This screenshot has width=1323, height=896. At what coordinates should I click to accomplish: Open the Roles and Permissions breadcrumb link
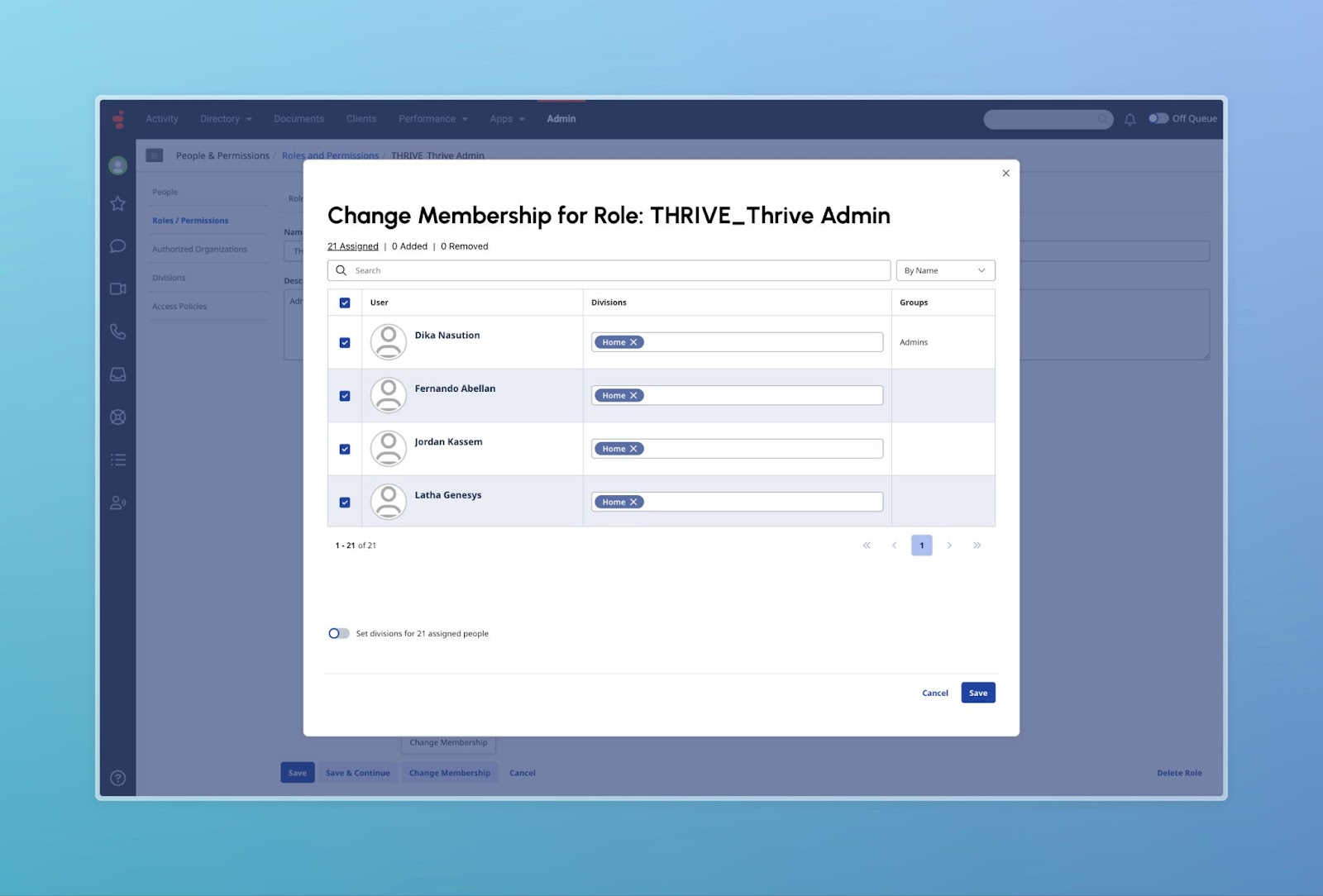[330, 155]
